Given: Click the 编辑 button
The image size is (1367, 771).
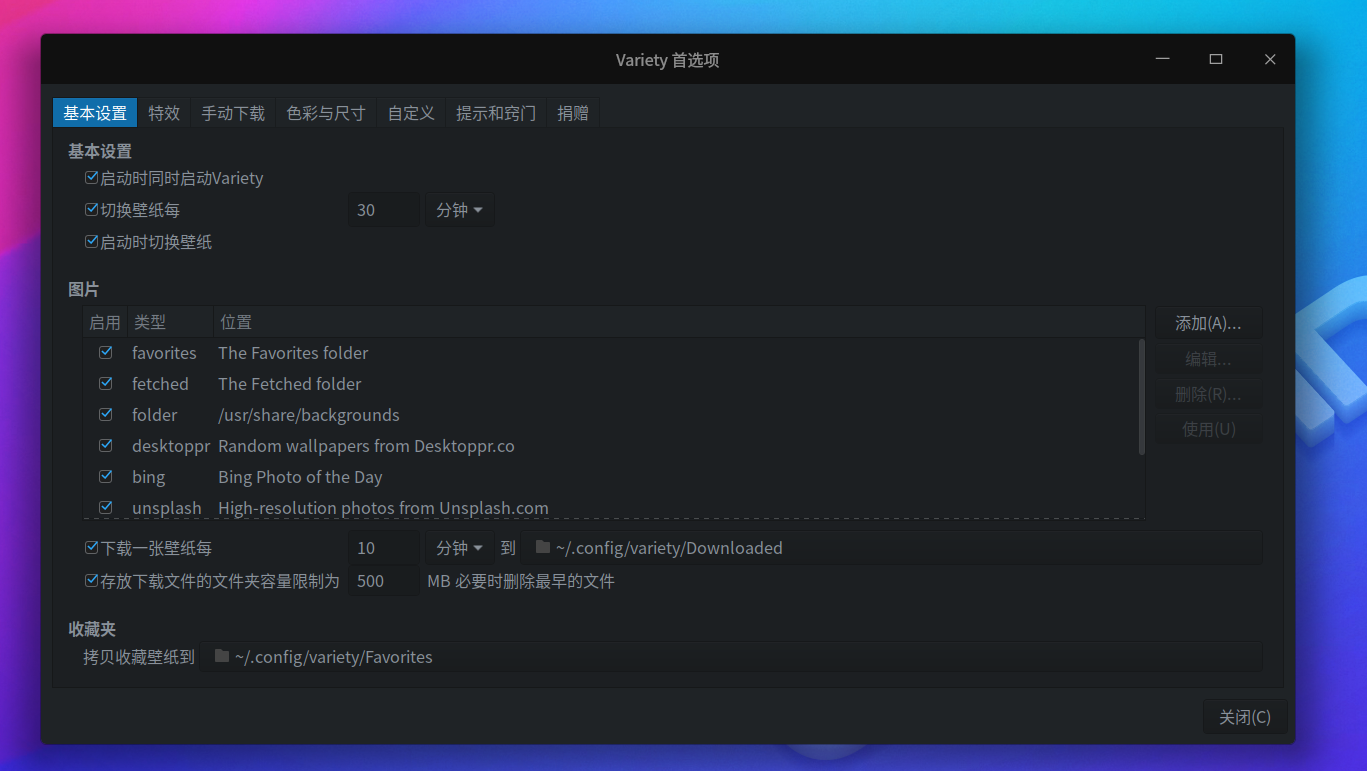Looking at the screenshot, I should pos(1207,358).
